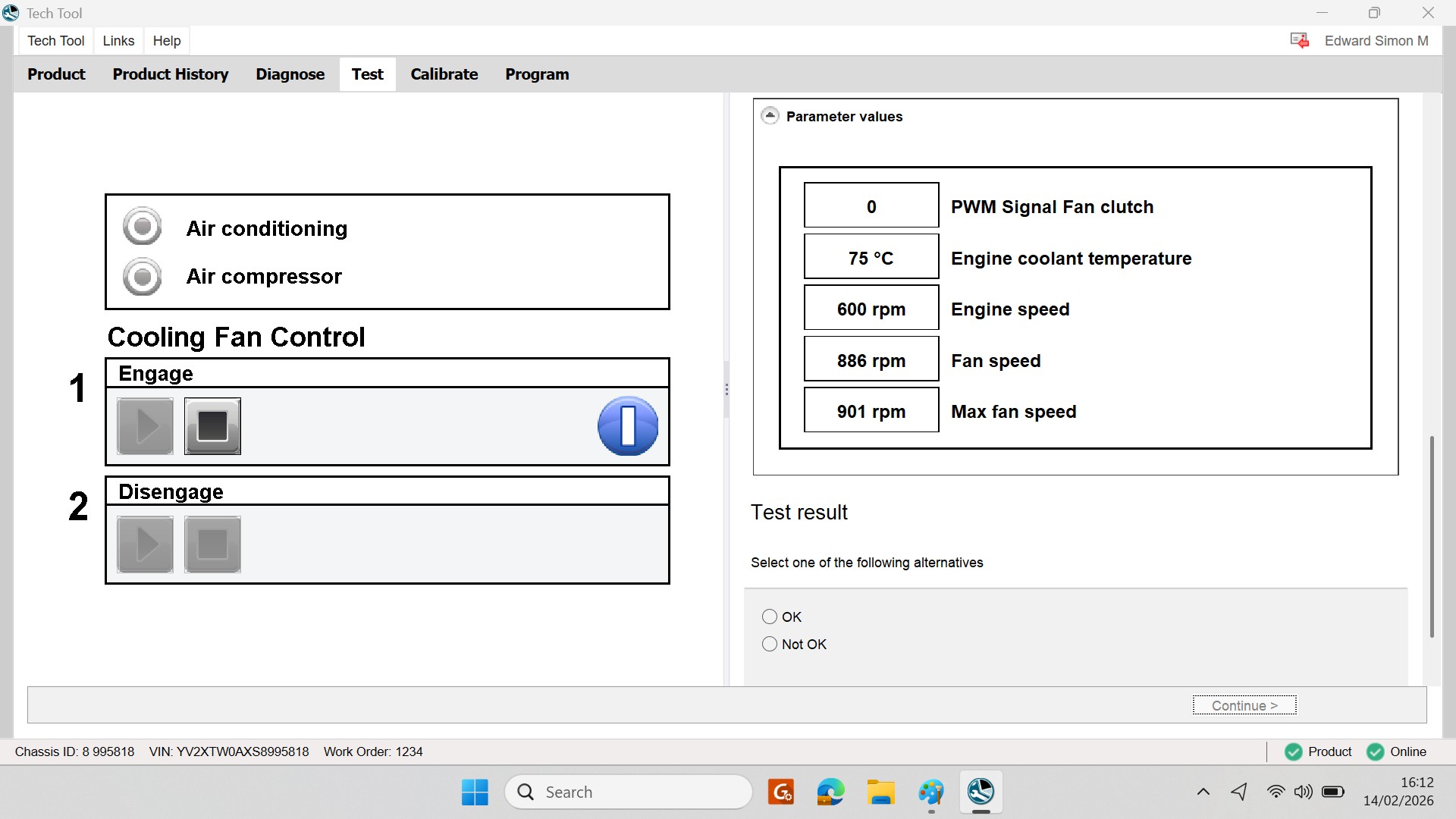The width and height of the screenshot is (1456, 819).
Task: Switch to the Diagnose tab
Action: tap(290, 74)
